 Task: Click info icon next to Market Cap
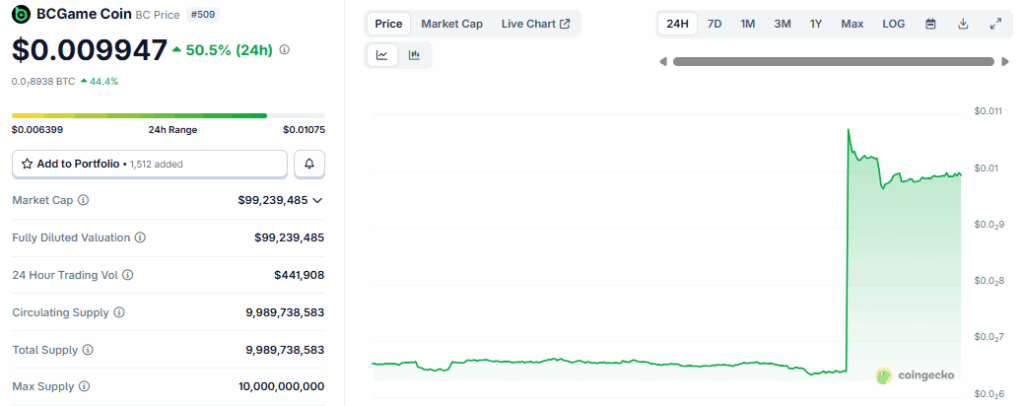click(83, 201)
